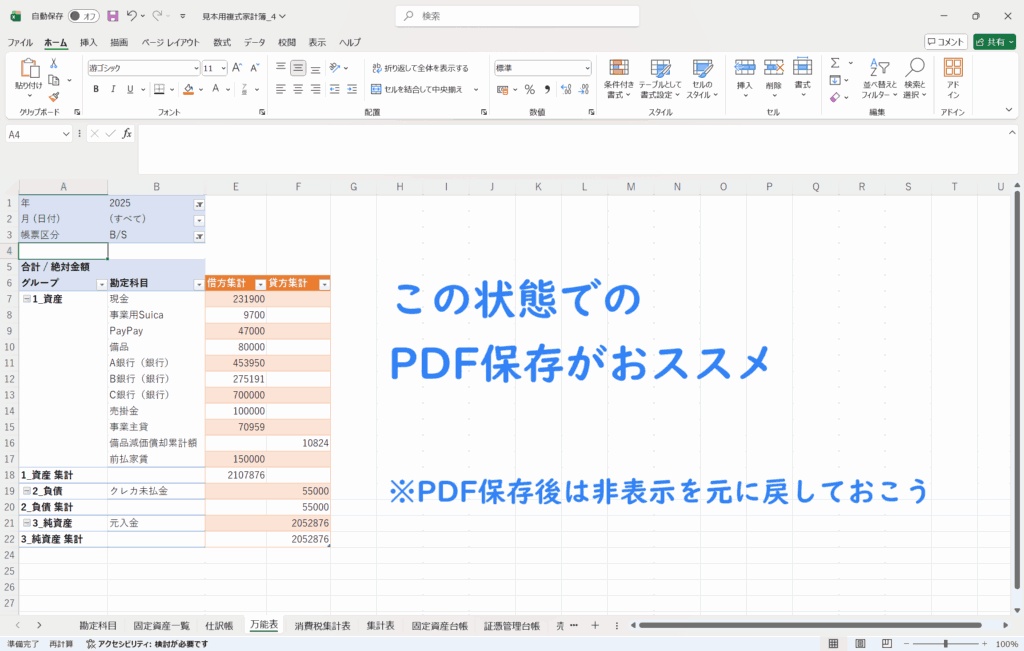The image size is (1024, 651).
Task: Click the save floppy disk icon
Action: coord(112,16)
